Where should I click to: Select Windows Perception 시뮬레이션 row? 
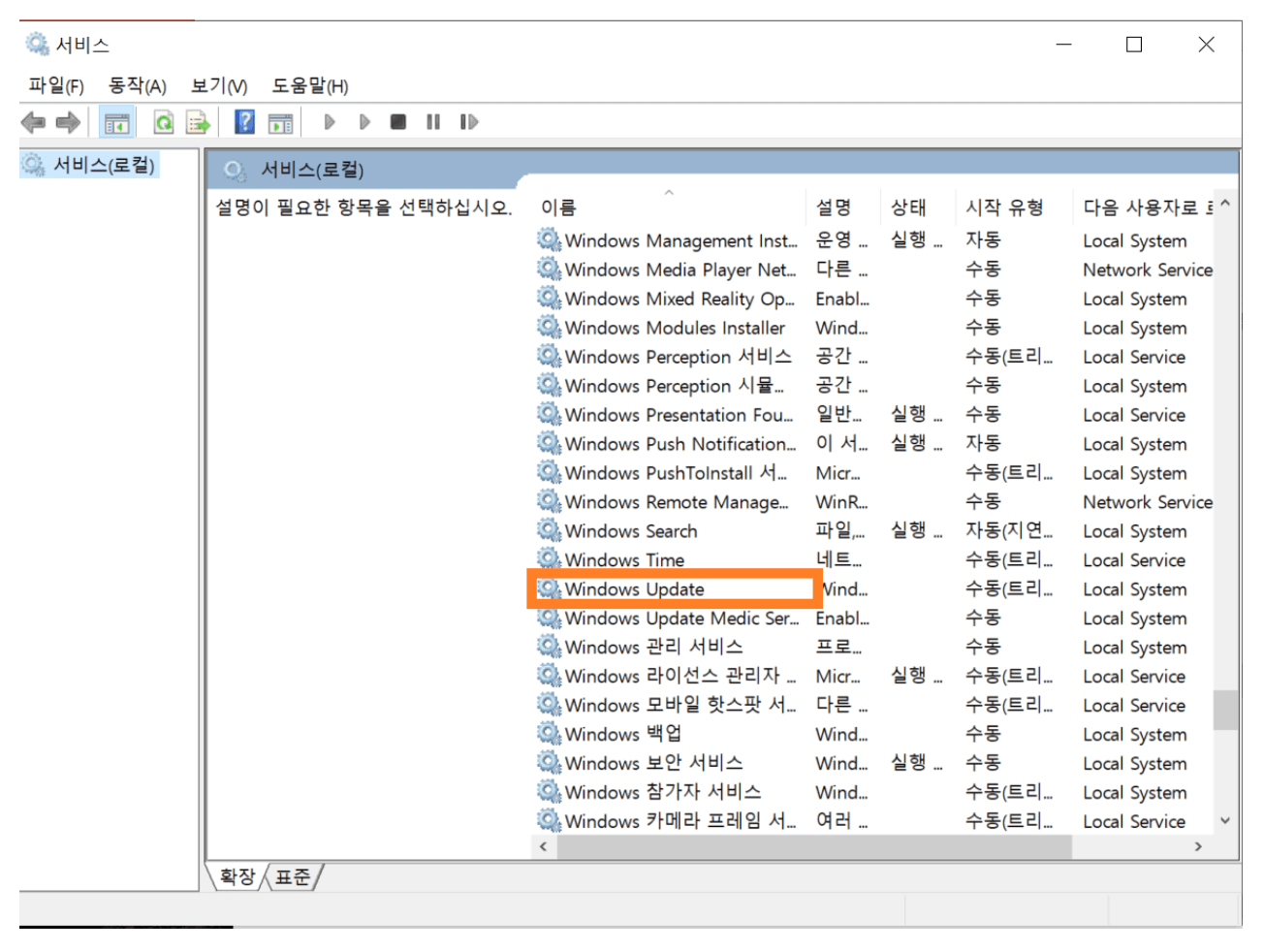tap(875, 386)
